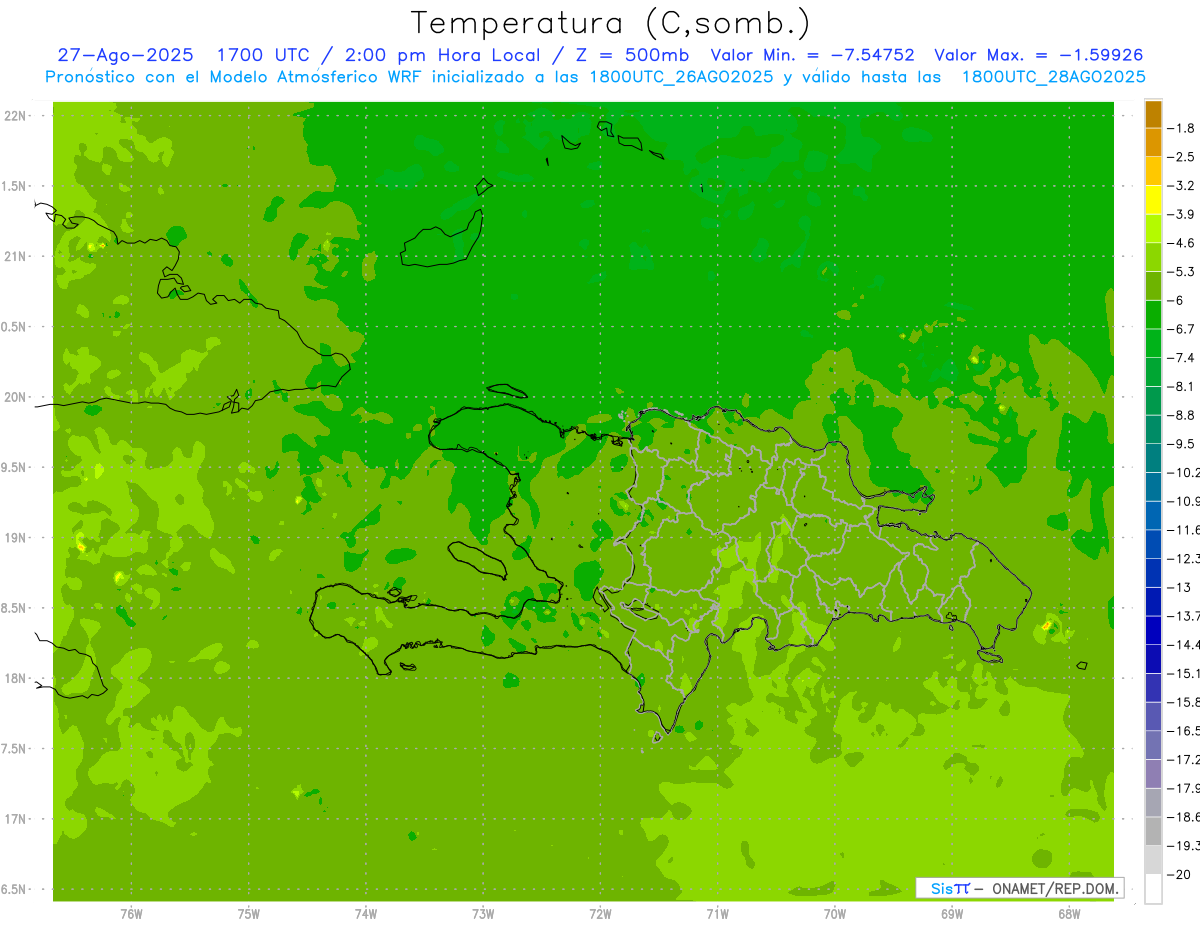The image size is (1200, 927).
Task: Click the "68W" longitude label
Action: click(1069, 914)
